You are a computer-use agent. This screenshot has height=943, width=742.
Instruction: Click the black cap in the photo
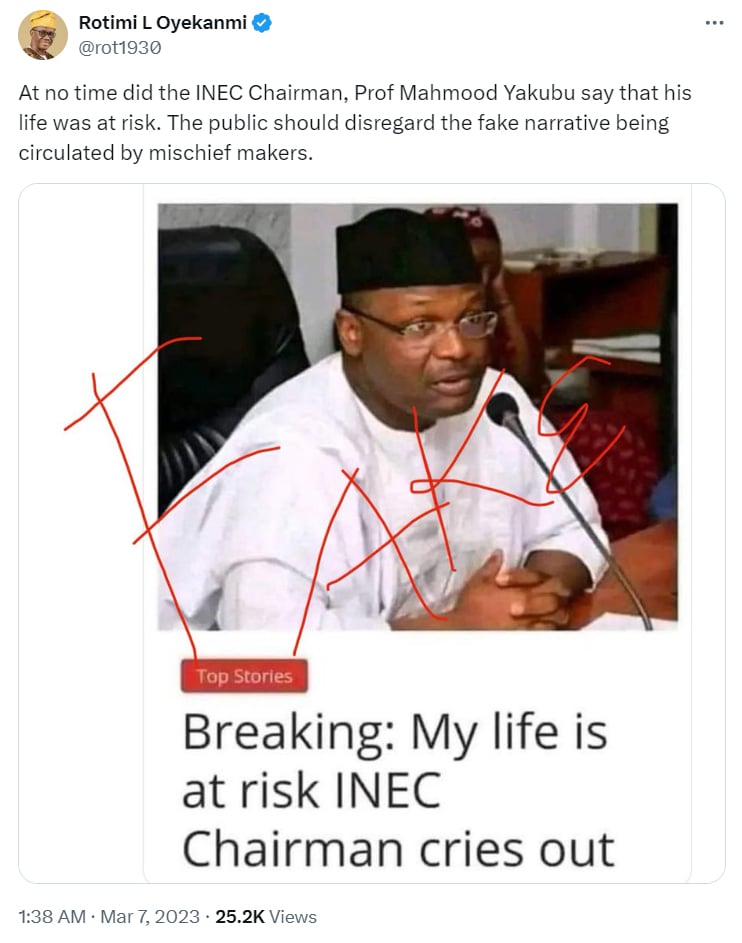tap(407, 251)
